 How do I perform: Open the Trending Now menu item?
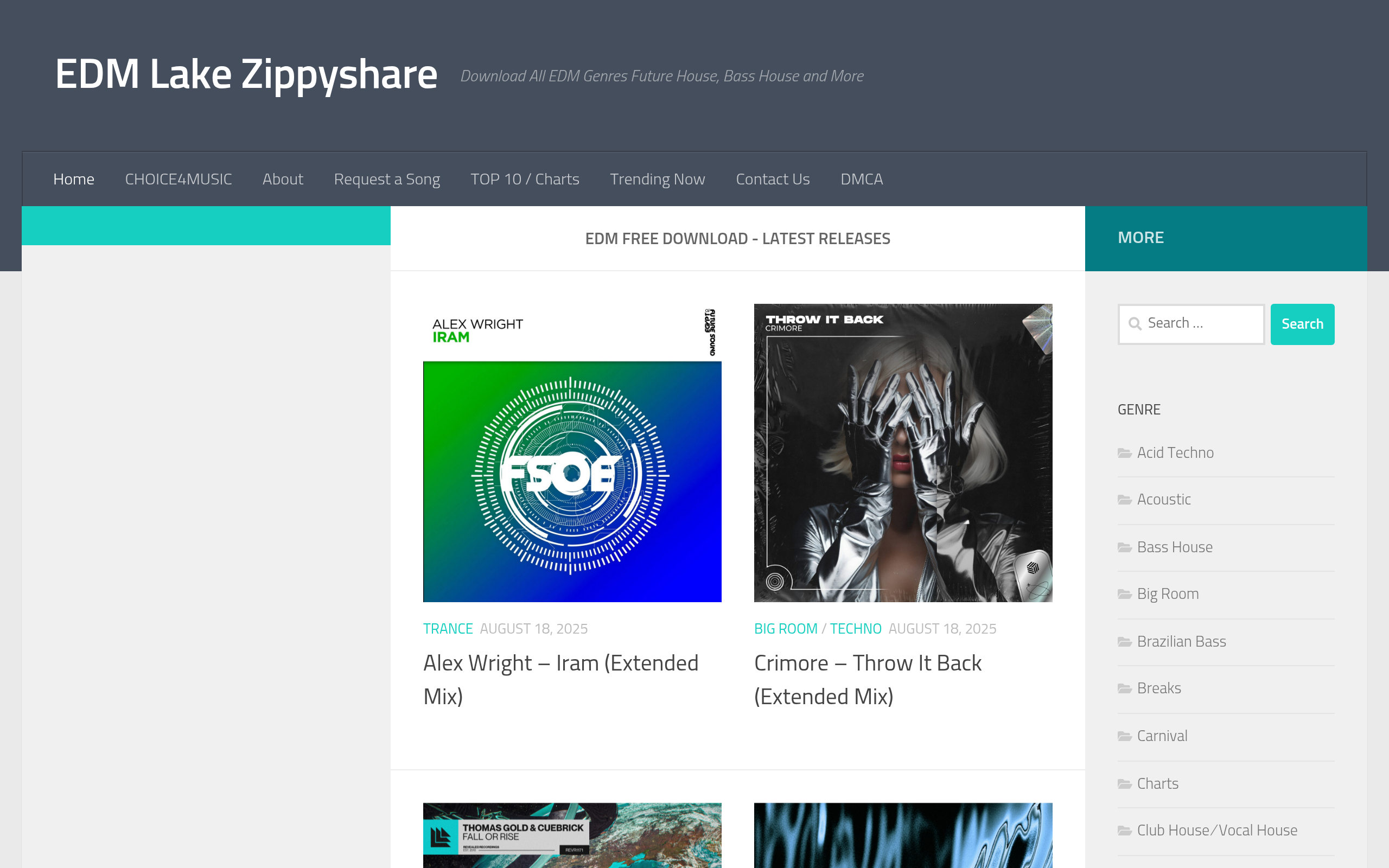[x=657, y=180]
